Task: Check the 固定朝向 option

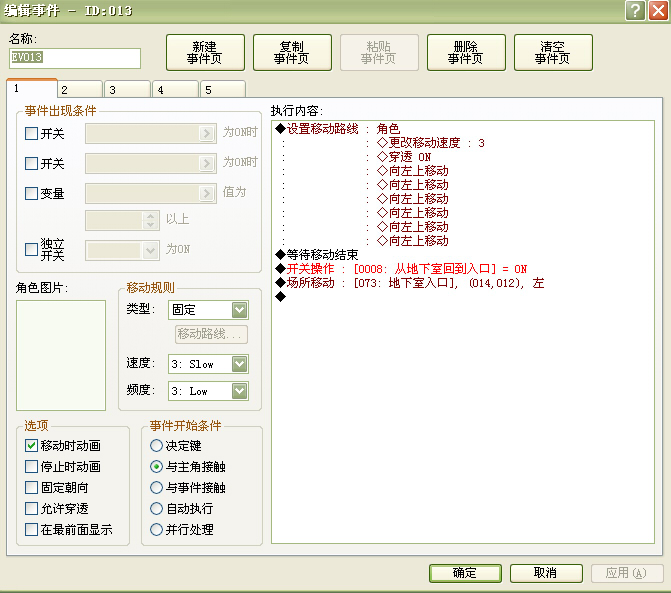Action: [x=31, y=487]
